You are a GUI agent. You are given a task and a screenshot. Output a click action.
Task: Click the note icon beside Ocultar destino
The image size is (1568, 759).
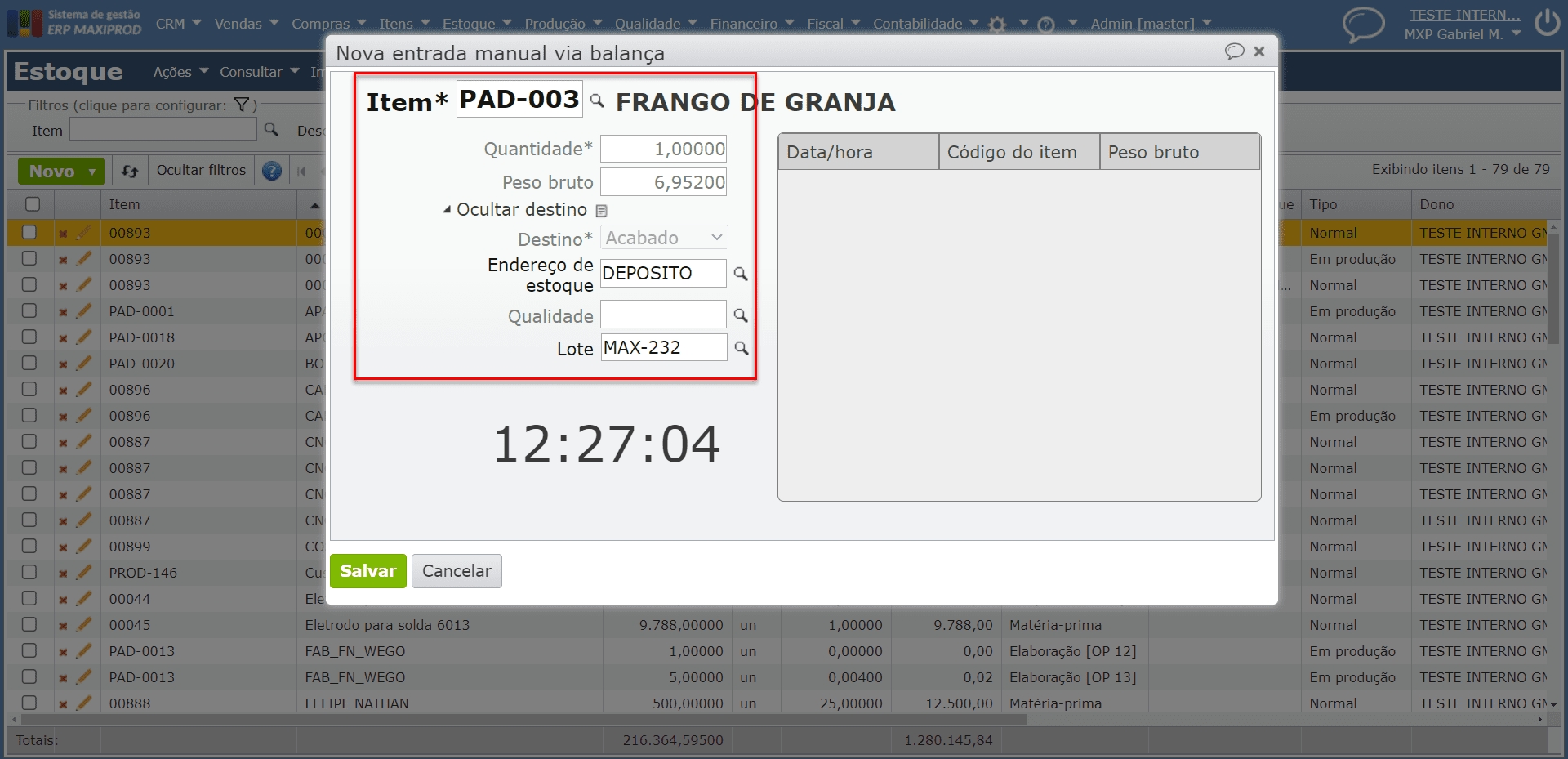pyautogui.click(x=602, y=211)
